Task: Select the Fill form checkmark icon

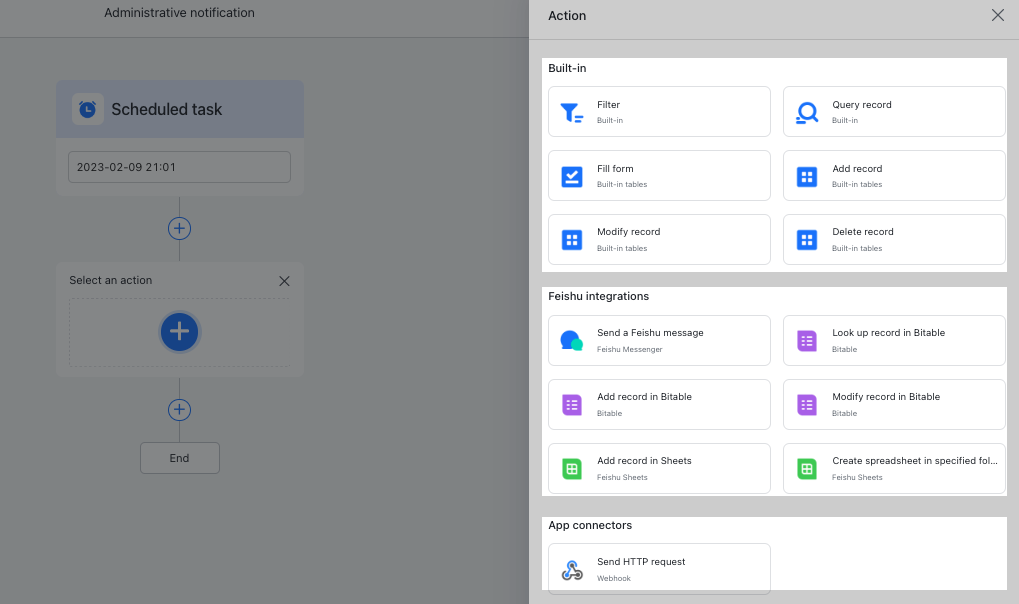Action: [x=572, y=176]
